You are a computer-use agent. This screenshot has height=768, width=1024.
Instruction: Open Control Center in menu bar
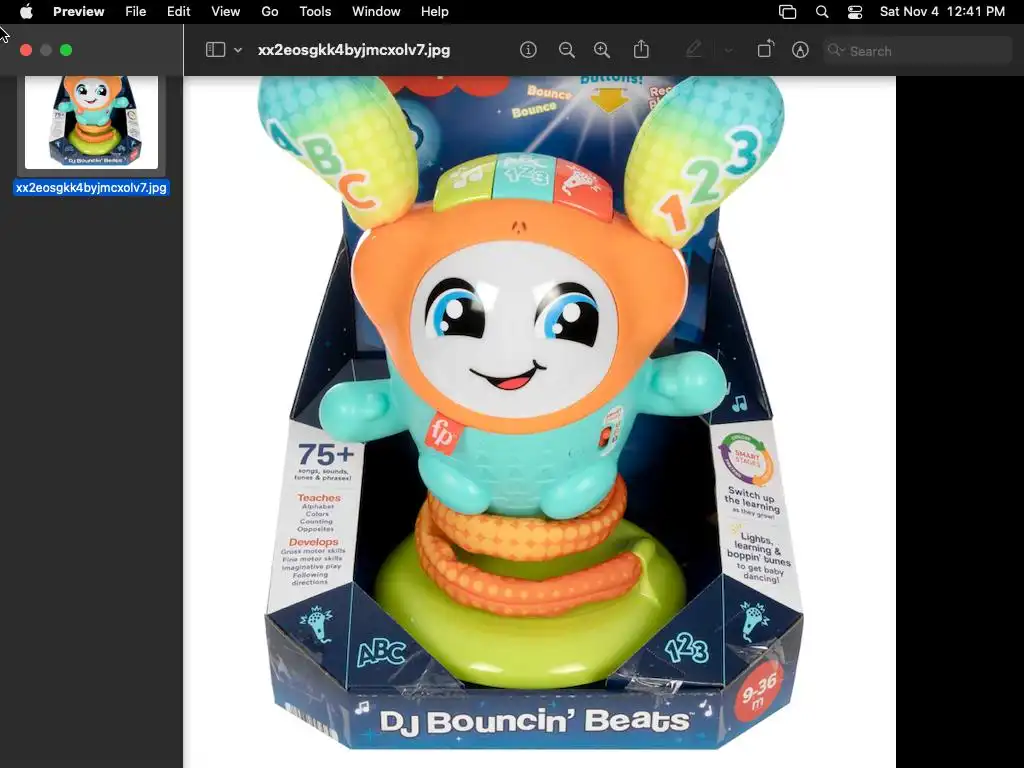coord(855,11)
